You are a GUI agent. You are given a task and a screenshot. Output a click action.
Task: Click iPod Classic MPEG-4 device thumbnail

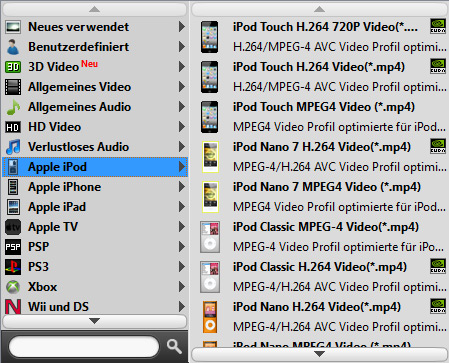click(x=210, y=237)
